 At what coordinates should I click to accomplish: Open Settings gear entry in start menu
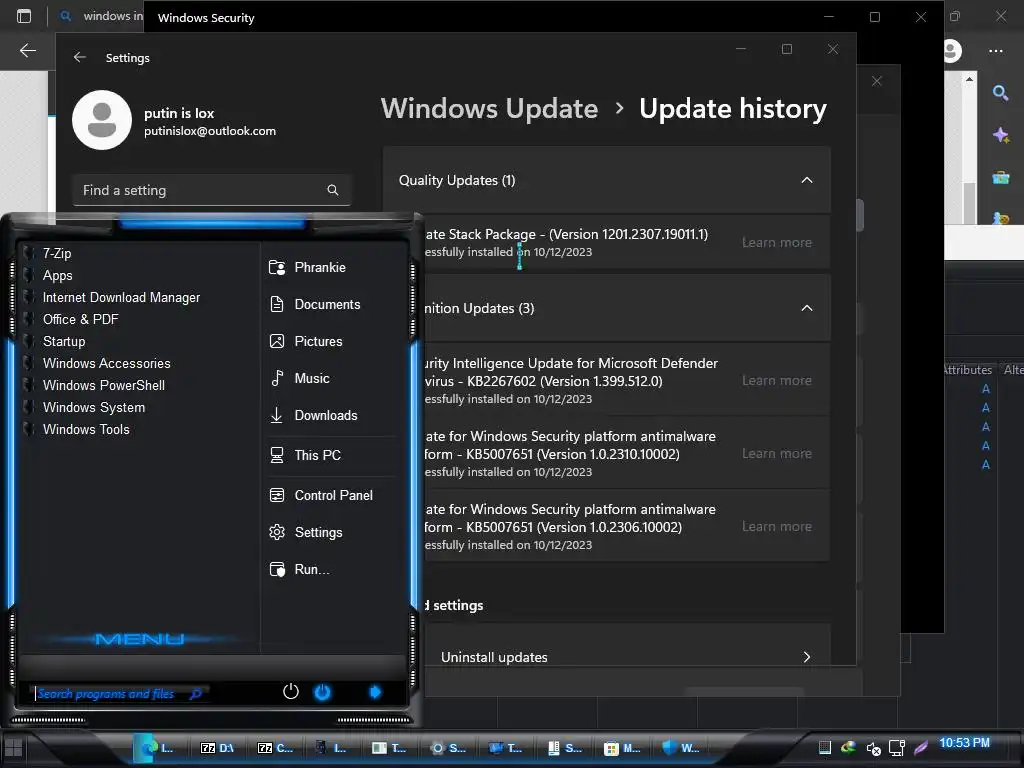click(x=318, y=532)
